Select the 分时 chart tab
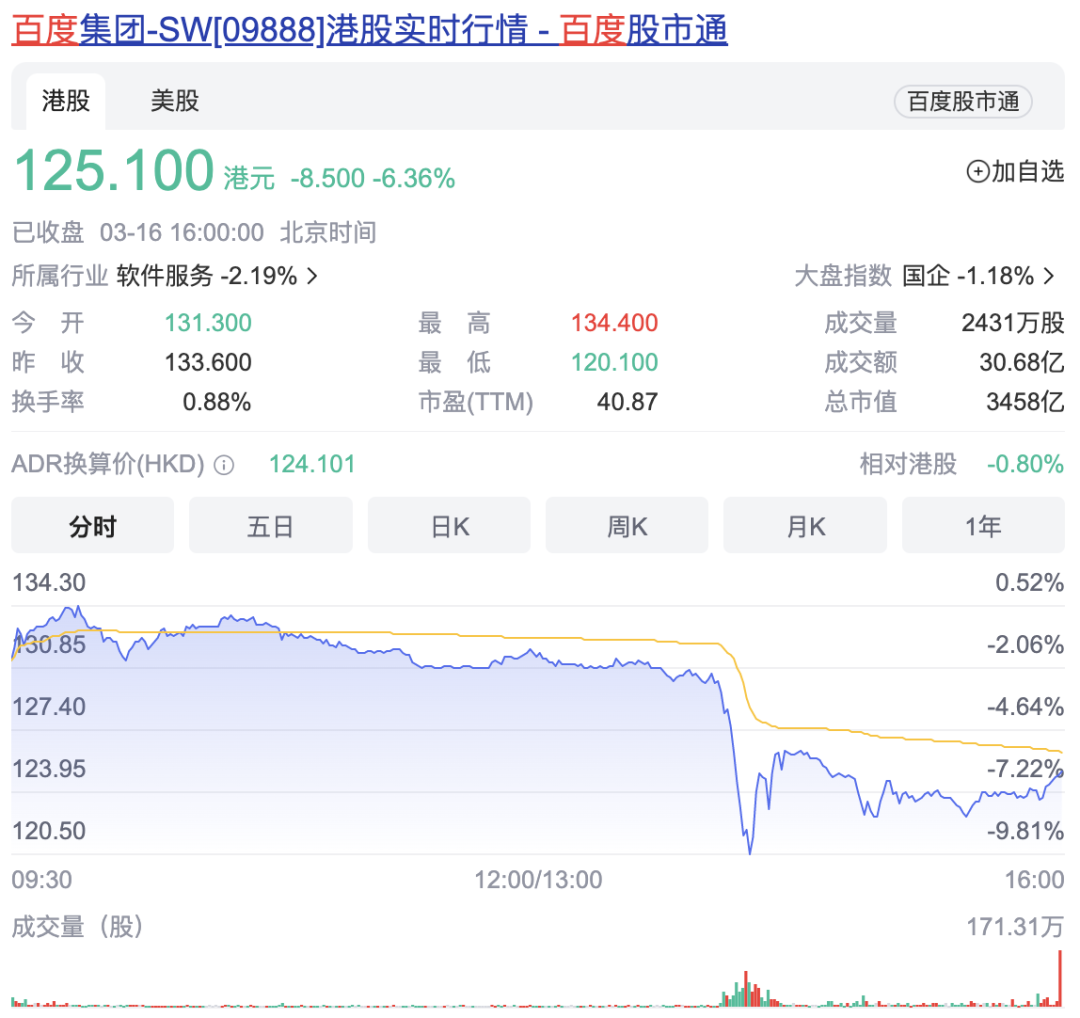1080x1018 pixels. coord(92,526)
